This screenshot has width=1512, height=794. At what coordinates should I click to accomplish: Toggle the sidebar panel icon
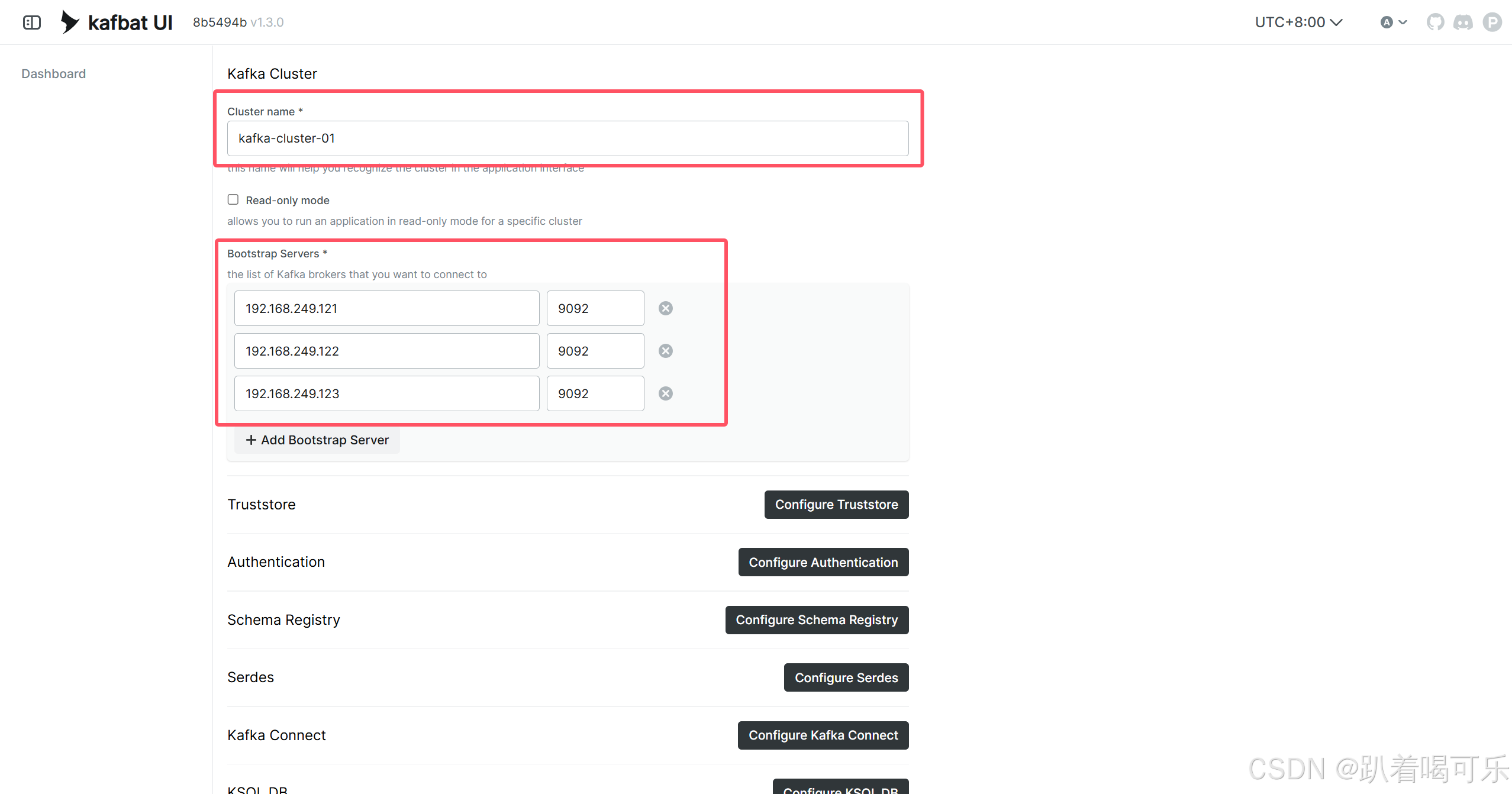(x=32, y=22)
